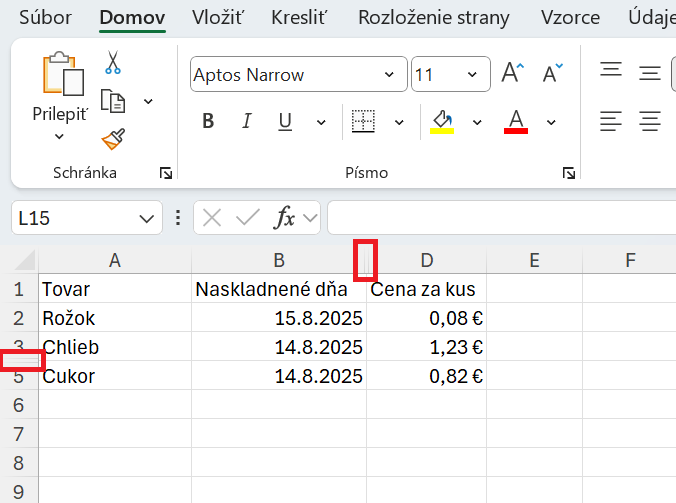Click inside the formula bar input
The image size is (676, 503).
tap(501, 218)
